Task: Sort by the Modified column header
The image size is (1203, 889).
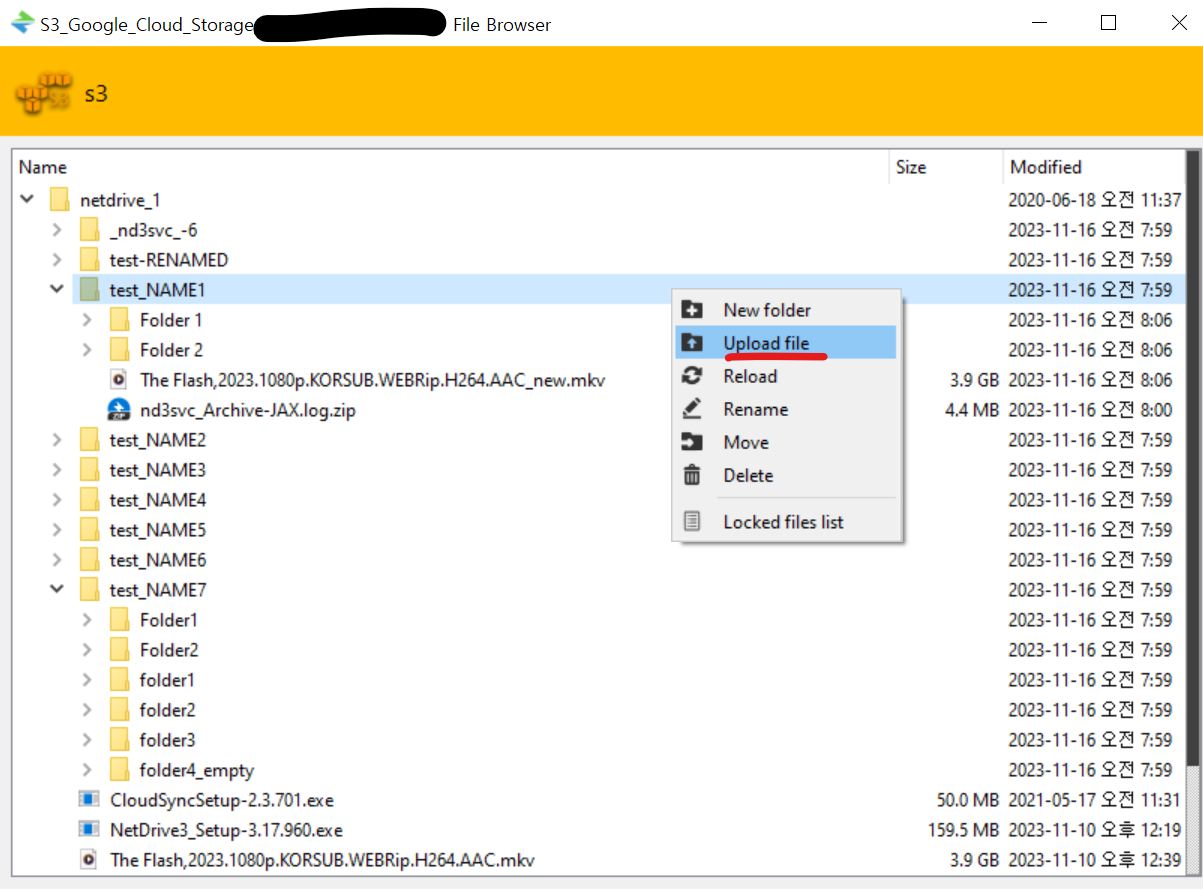Action: (1093, 167)
